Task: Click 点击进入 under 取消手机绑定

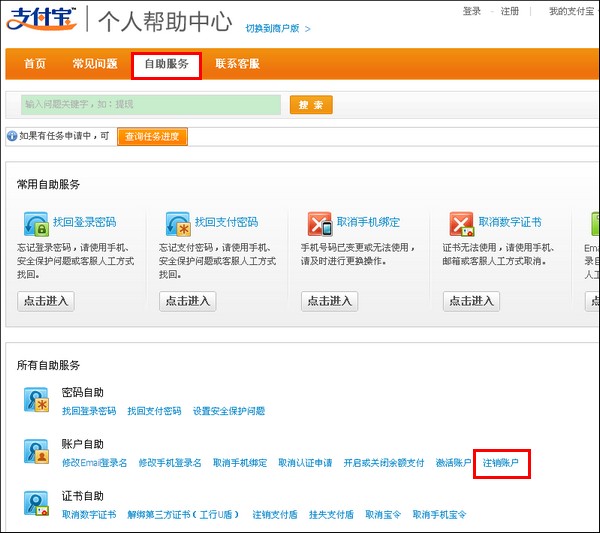Action: (329, 301)
